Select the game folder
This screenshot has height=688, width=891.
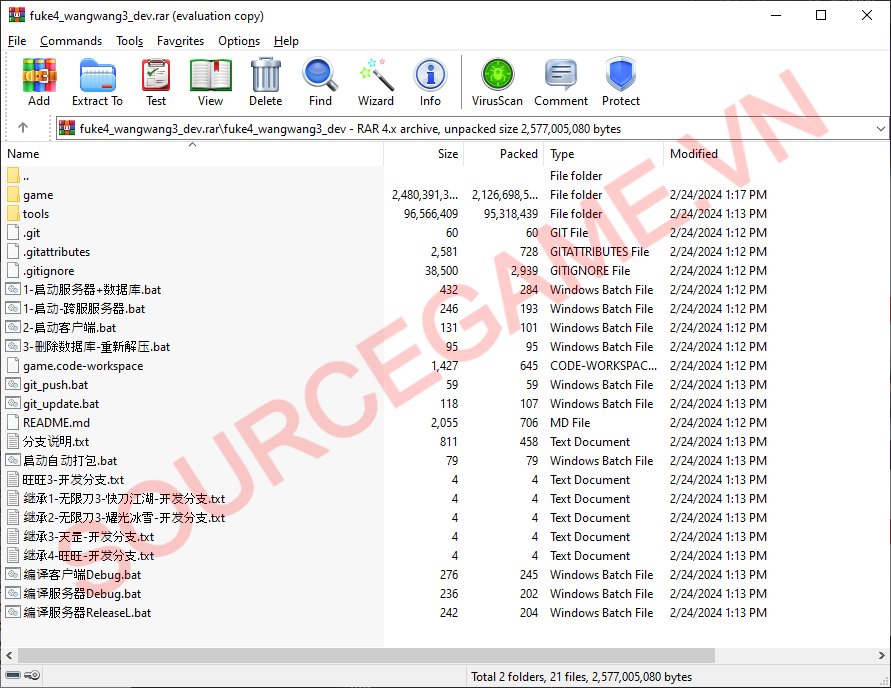click(x=38, y=195)
